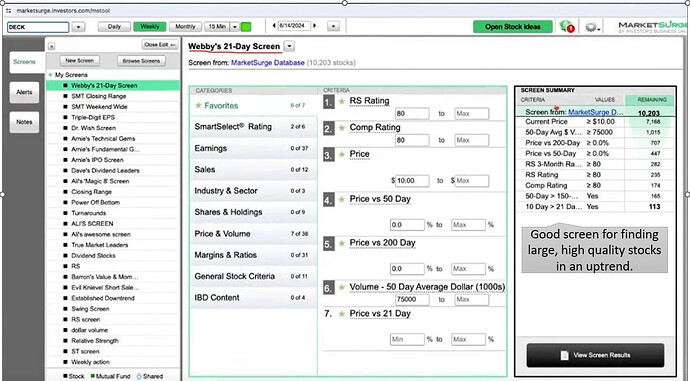
Task: Open the settings gear icon
Action: pos(591,27)
